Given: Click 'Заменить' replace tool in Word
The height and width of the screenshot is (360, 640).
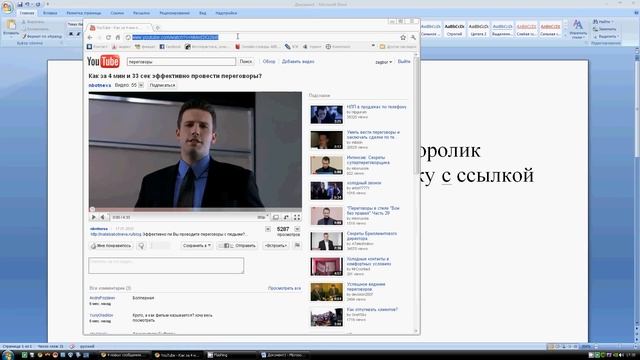Looking at the screenshot, I should [x=605, y=29].
